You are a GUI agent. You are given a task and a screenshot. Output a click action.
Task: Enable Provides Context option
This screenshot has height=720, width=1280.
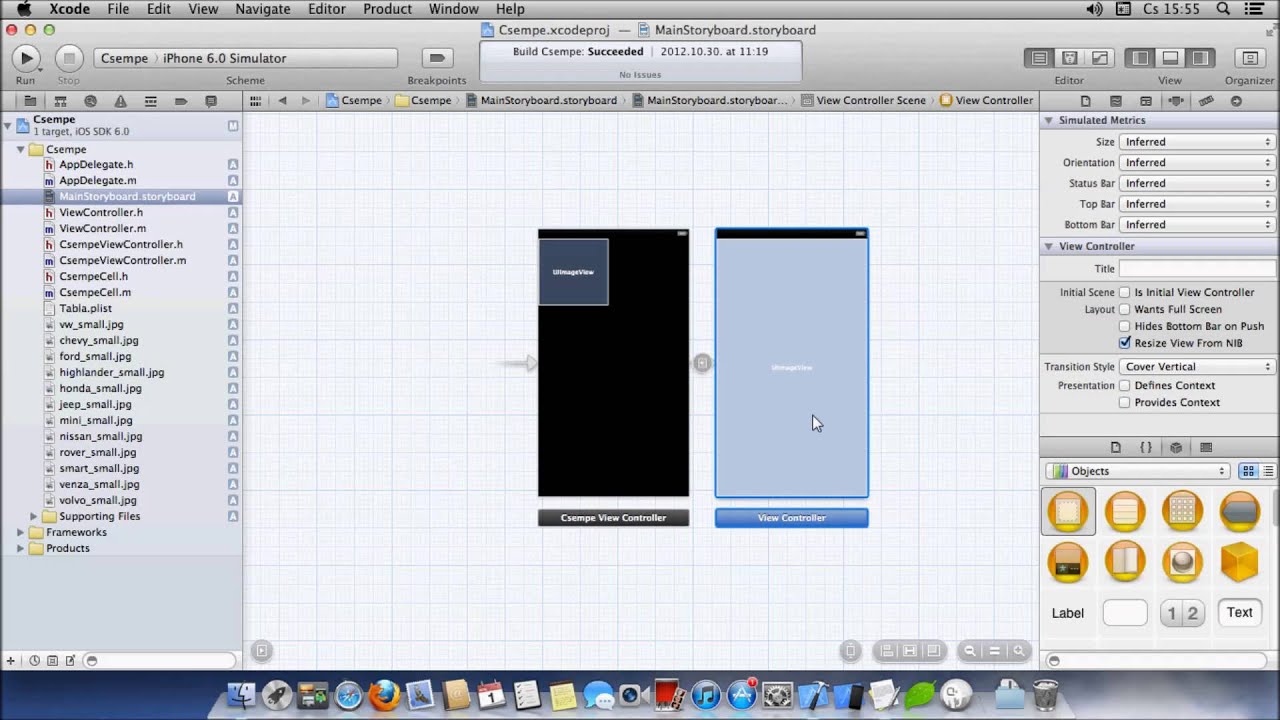[1125, 402]
